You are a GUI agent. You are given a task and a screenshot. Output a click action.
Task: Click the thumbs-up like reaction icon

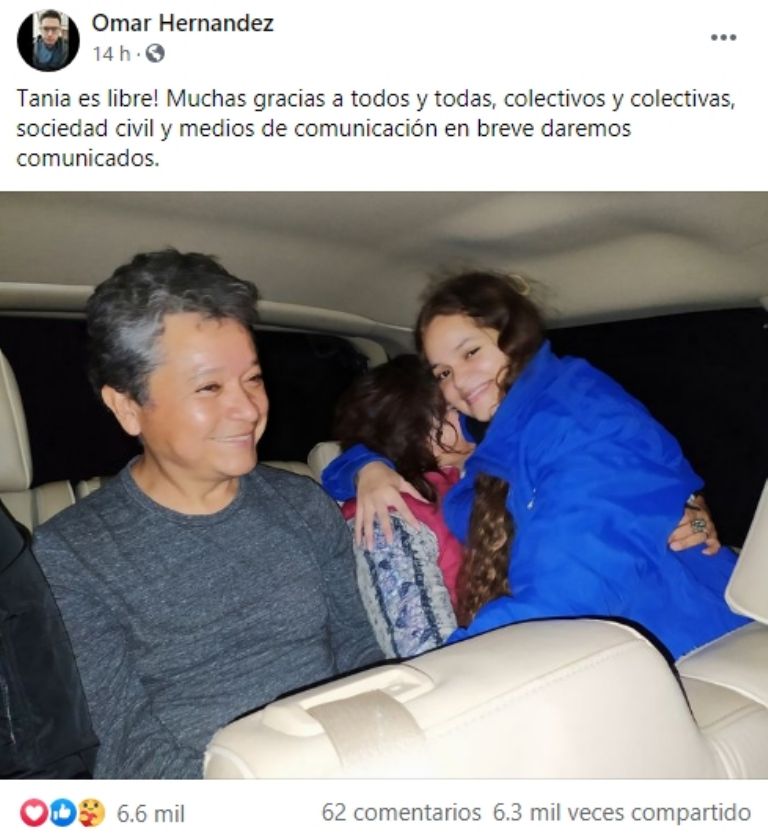tap(63, 813)
